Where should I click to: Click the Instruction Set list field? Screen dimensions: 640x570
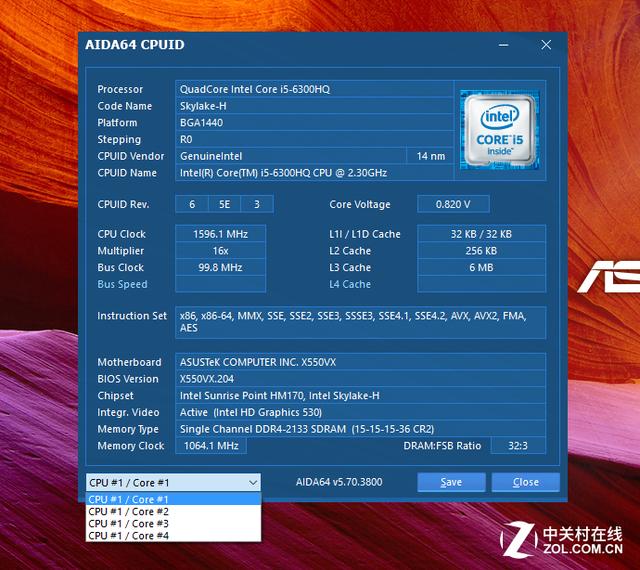point(360,322)
